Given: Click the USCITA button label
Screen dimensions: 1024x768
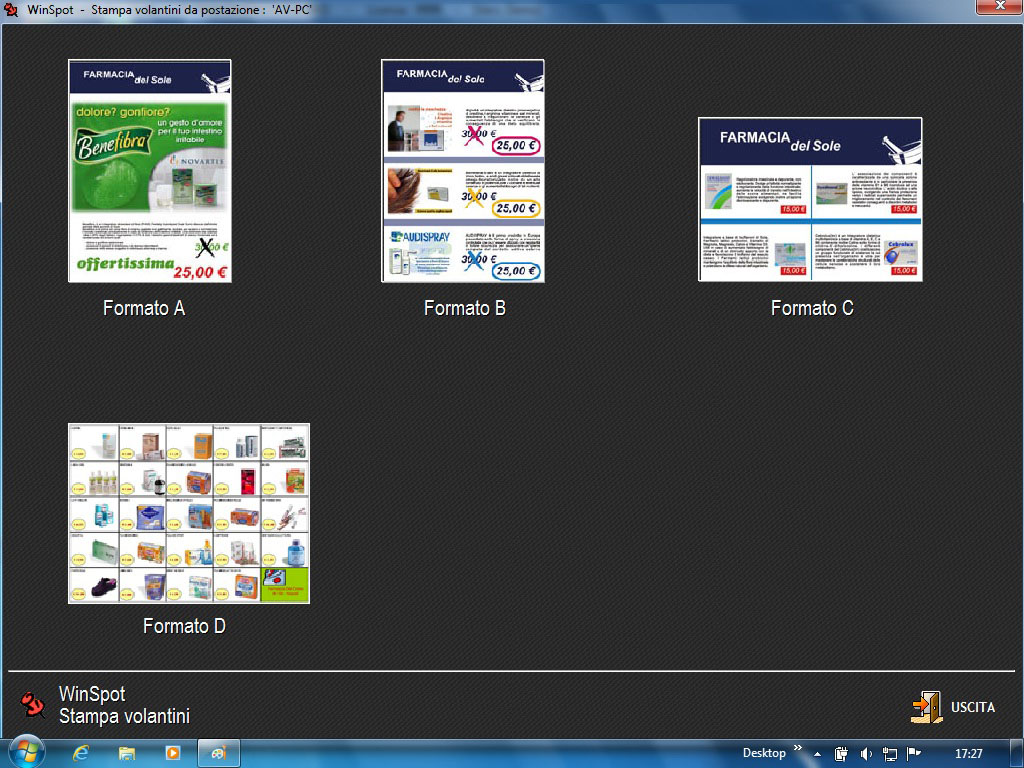Looking at the screenshot, I should click(x=972, y=707).
